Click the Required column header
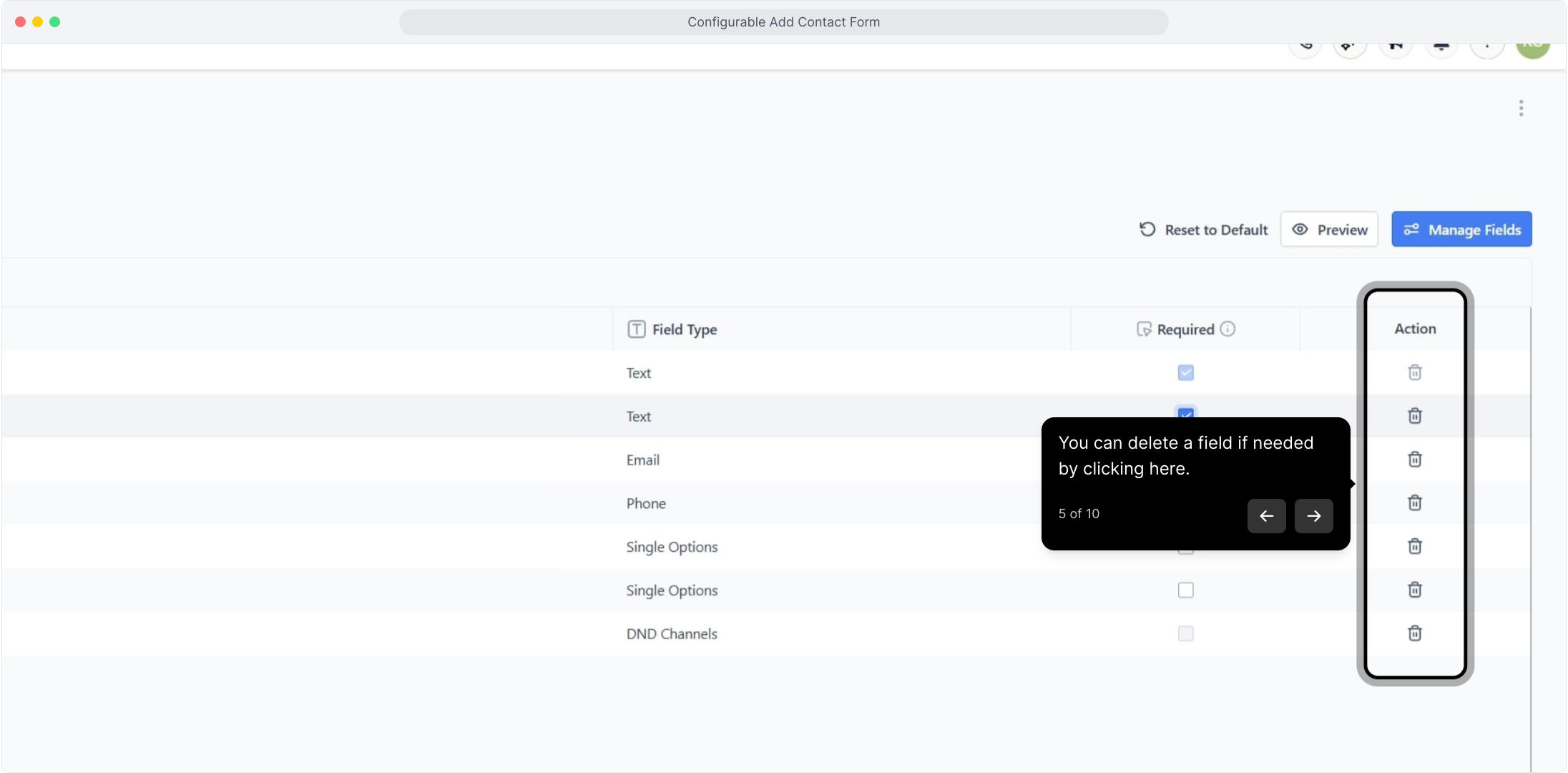1568x773 pixels. (x=1185, y=329)
